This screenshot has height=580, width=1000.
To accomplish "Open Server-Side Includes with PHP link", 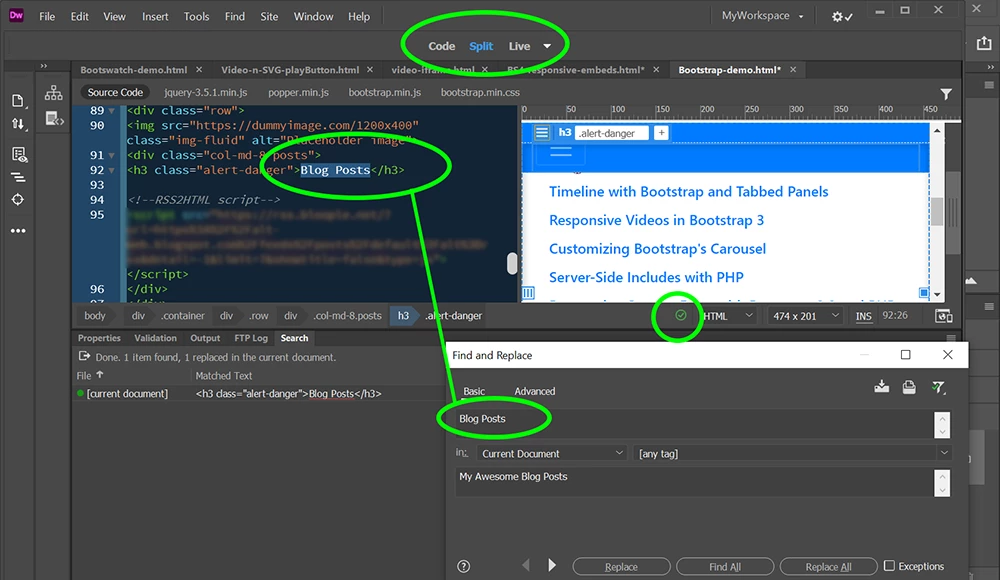I will [646, 277].
